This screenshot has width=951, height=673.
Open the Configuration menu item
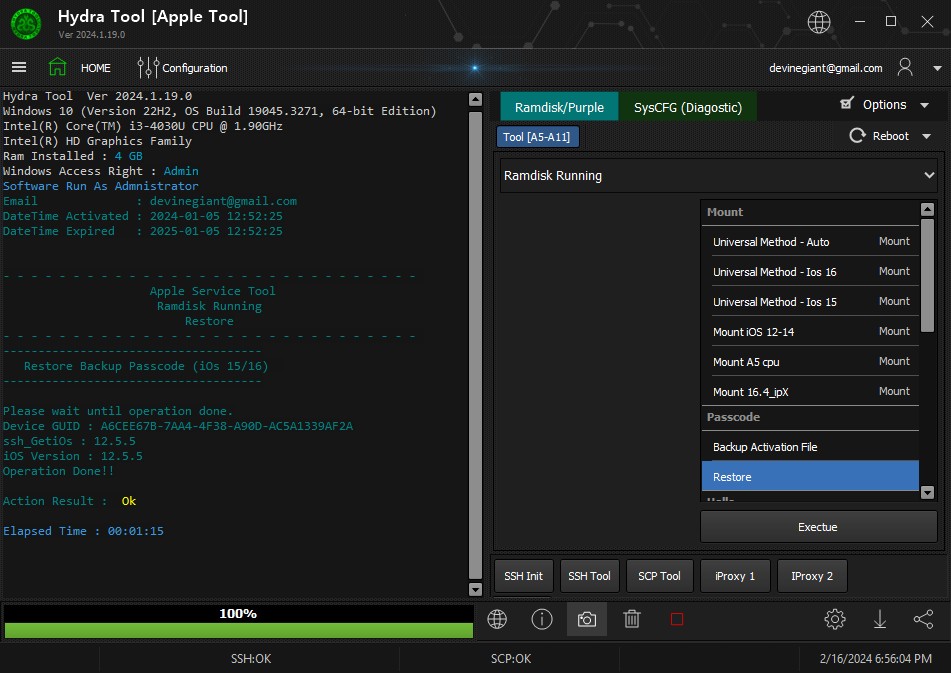[195, 68]
